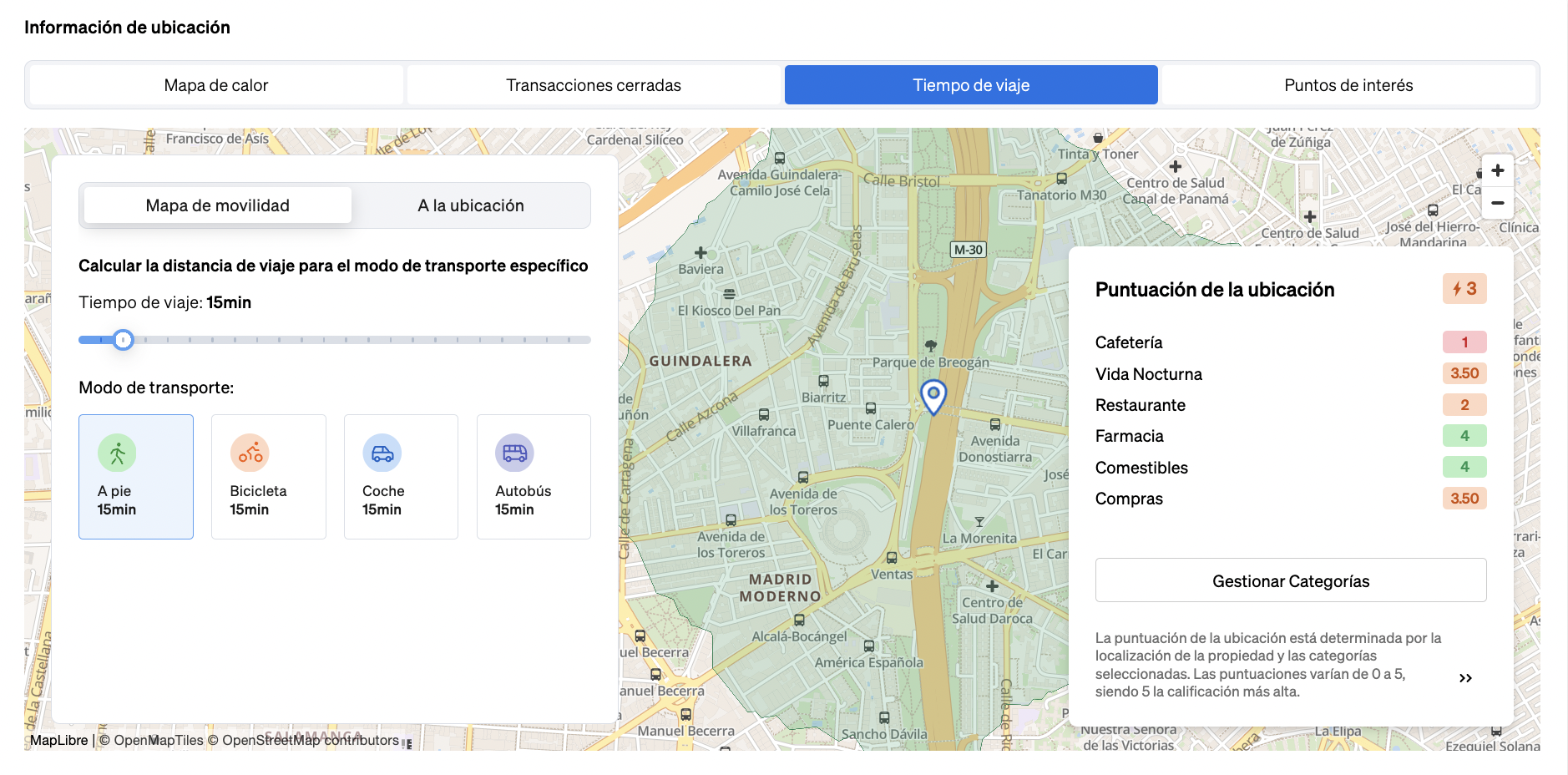Open the Transacciones cerradas tab
This screenshot has width=1568, height=775.
[594, 85]
